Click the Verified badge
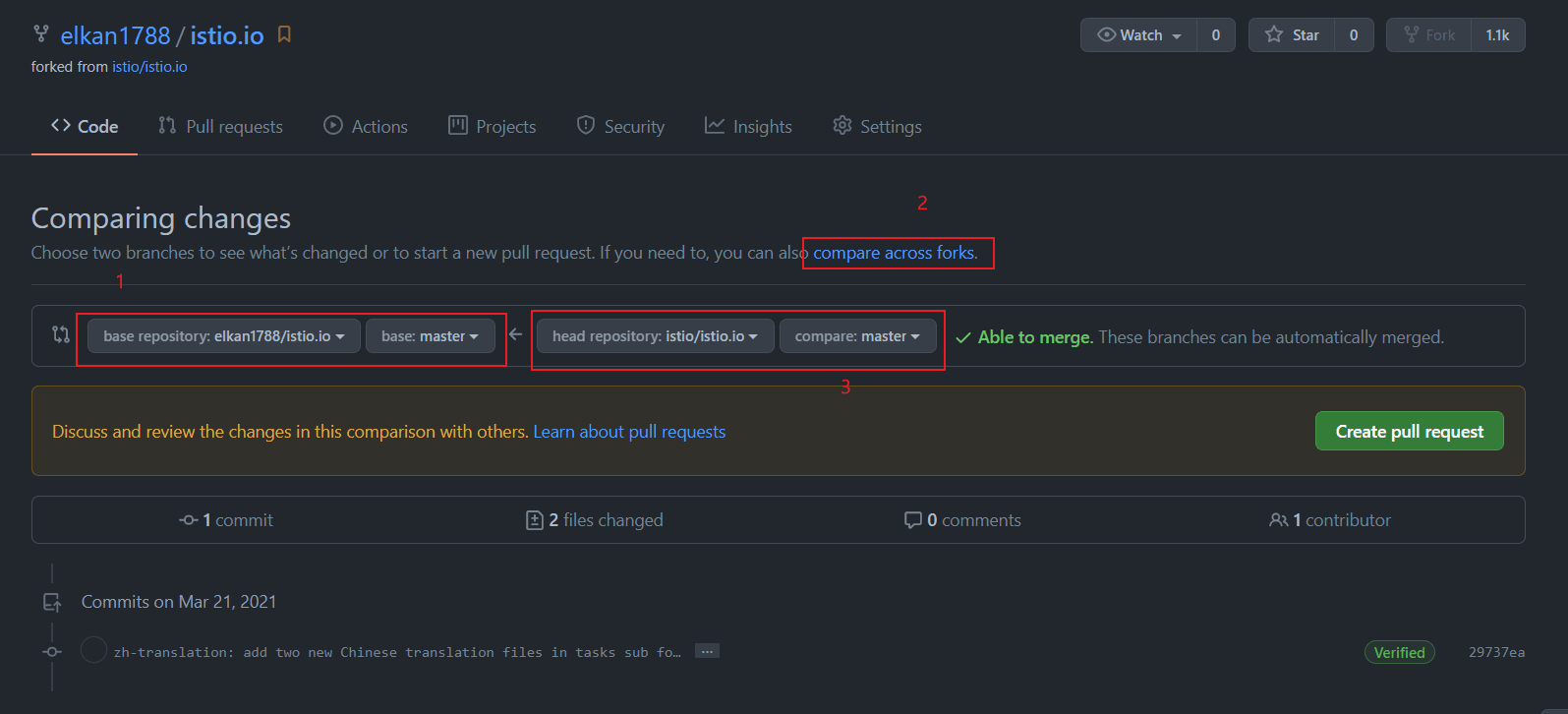The width and height of the screenshot is (1568, 714). click(x=1399, y=652)
